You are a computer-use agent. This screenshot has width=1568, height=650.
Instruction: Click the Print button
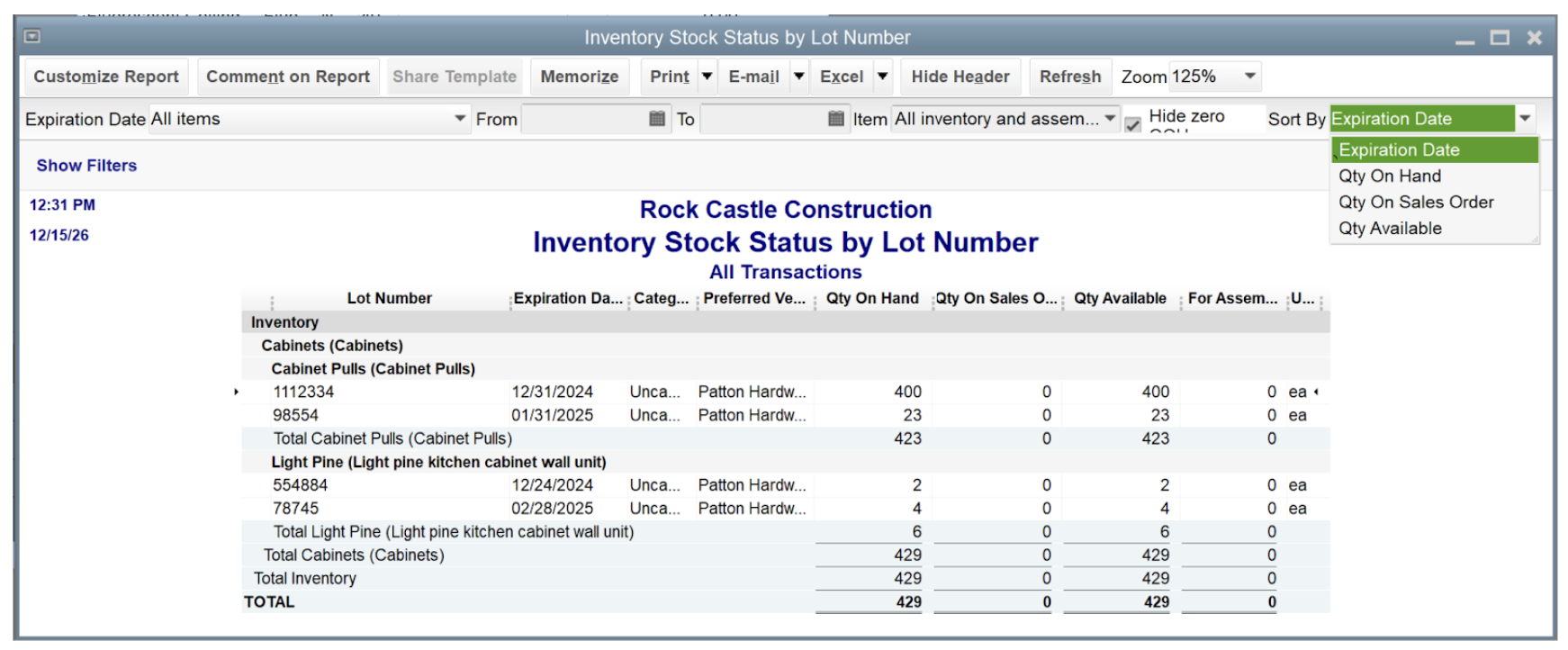pos(670,77)
